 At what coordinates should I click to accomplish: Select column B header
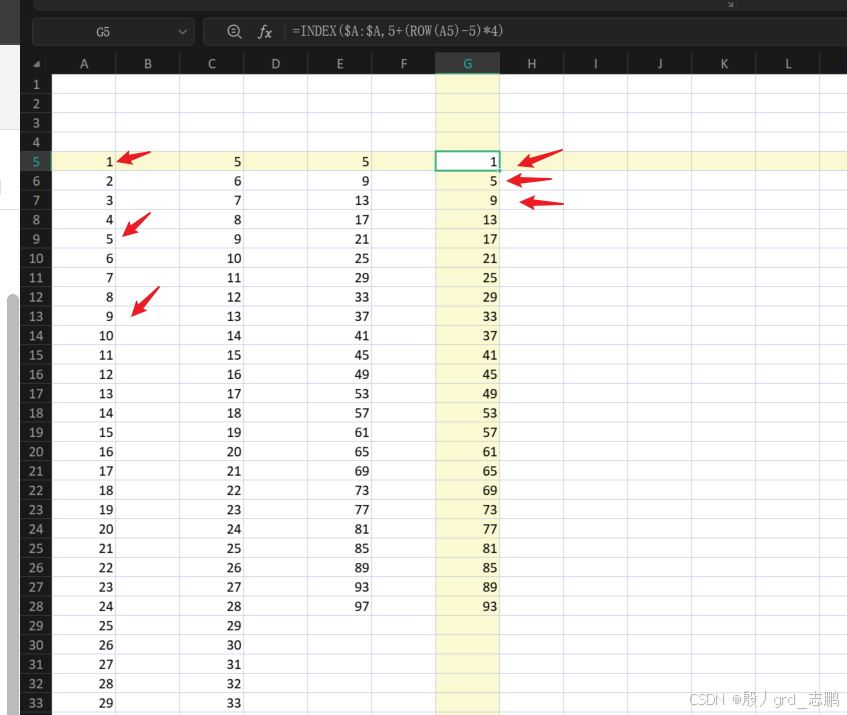click(147, 64)
